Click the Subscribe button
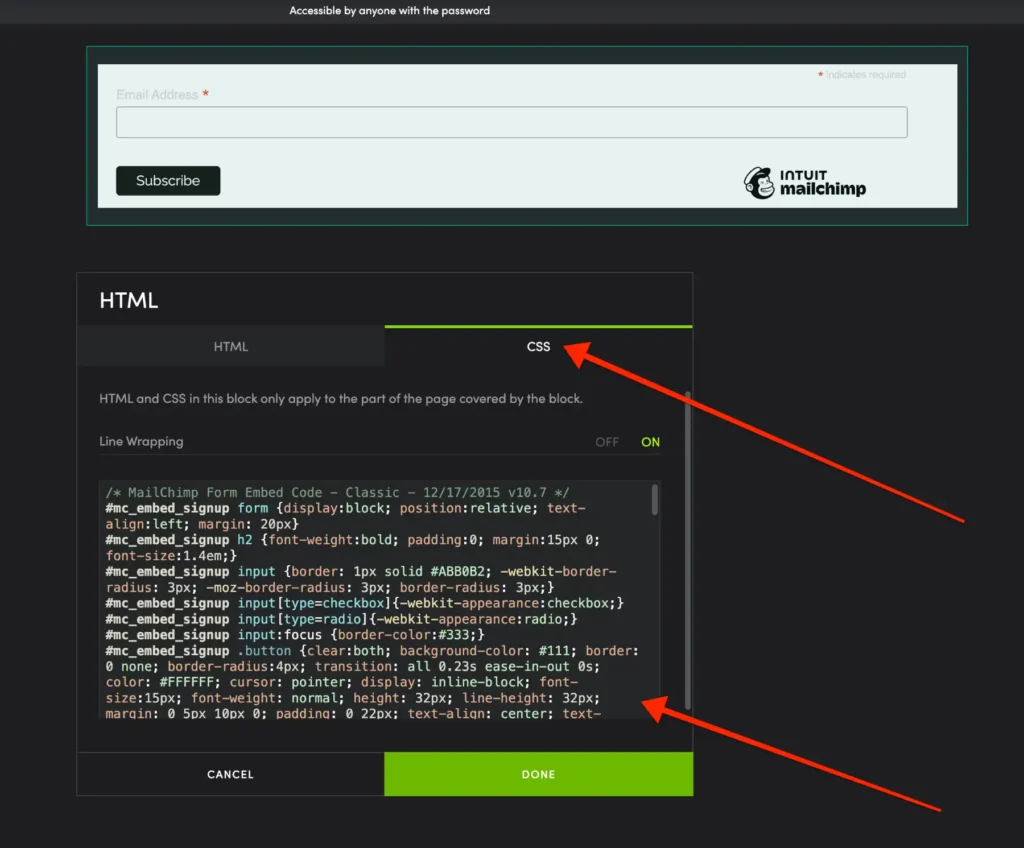The image size is (1024, 848). [168, 181]
